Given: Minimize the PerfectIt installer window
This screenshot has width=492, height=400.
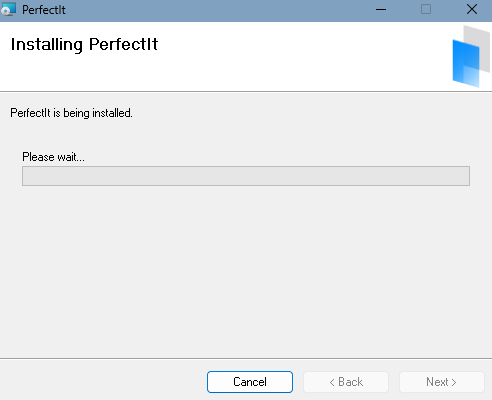Looking at the screenshot, I should click(381, 10).
